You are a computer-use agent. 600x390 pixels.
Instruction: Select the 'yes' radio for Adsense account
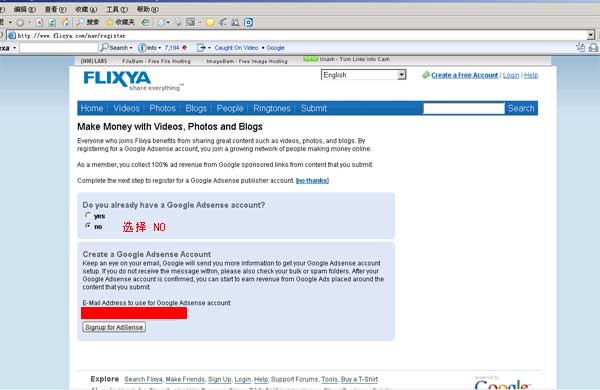point(88,215)
